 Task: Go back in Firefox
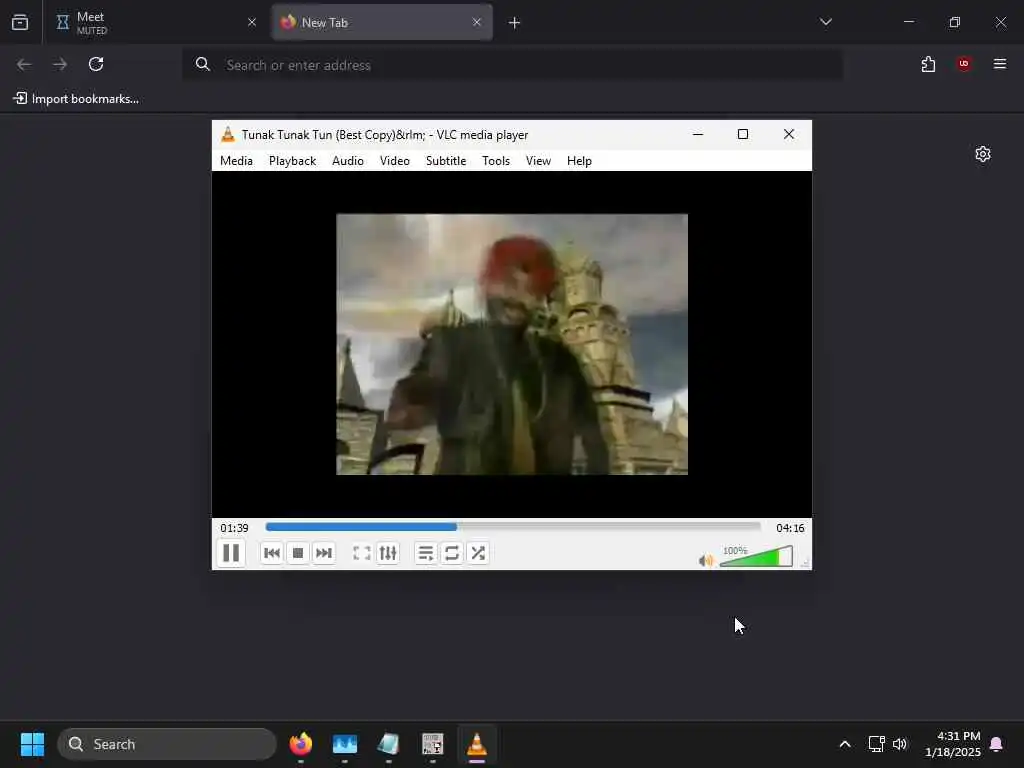[x=24, y=64]
